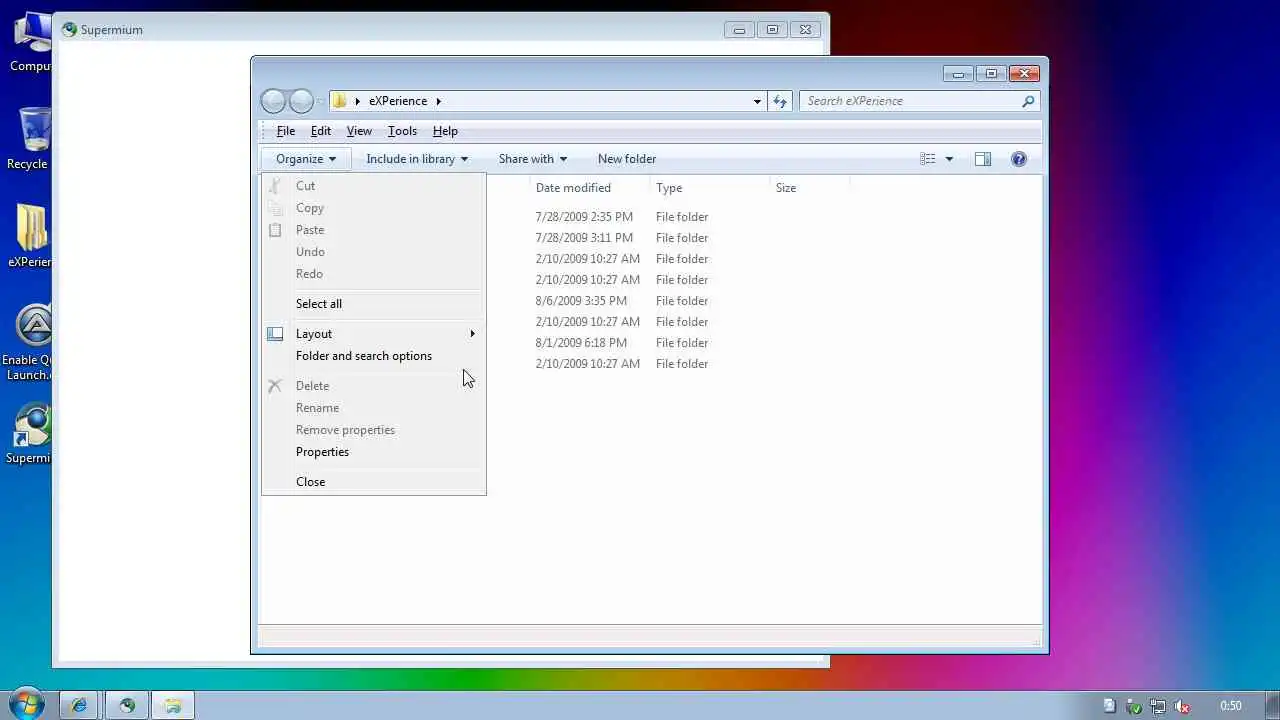
Task: Open Explorer Help via question mark icon
Action: (1019, 159)
